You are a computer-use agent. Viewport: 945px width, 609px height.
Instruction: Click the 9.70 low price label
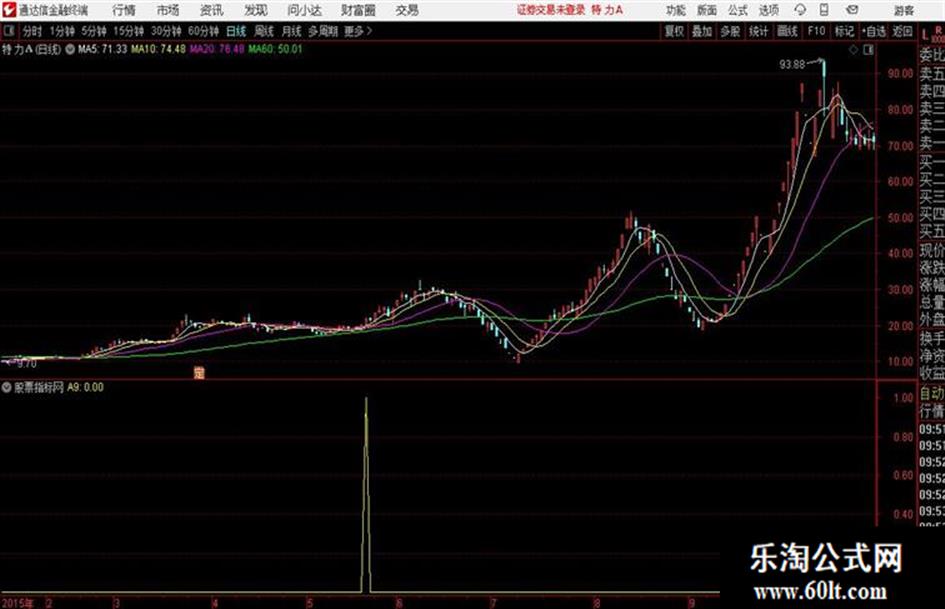coord(27,364)
